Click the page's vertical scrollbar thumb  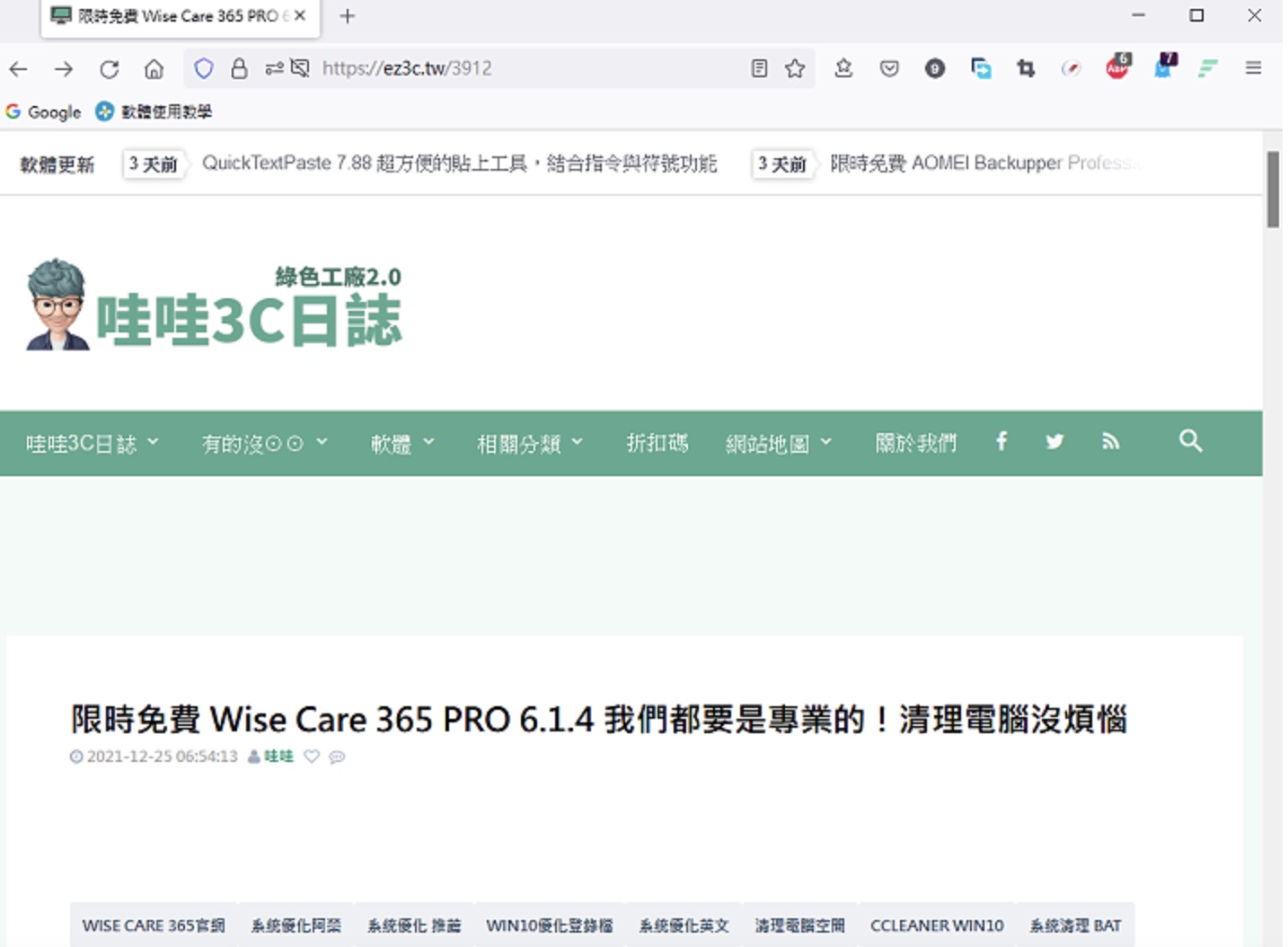pyautogui.click(x=1273, y=190)
